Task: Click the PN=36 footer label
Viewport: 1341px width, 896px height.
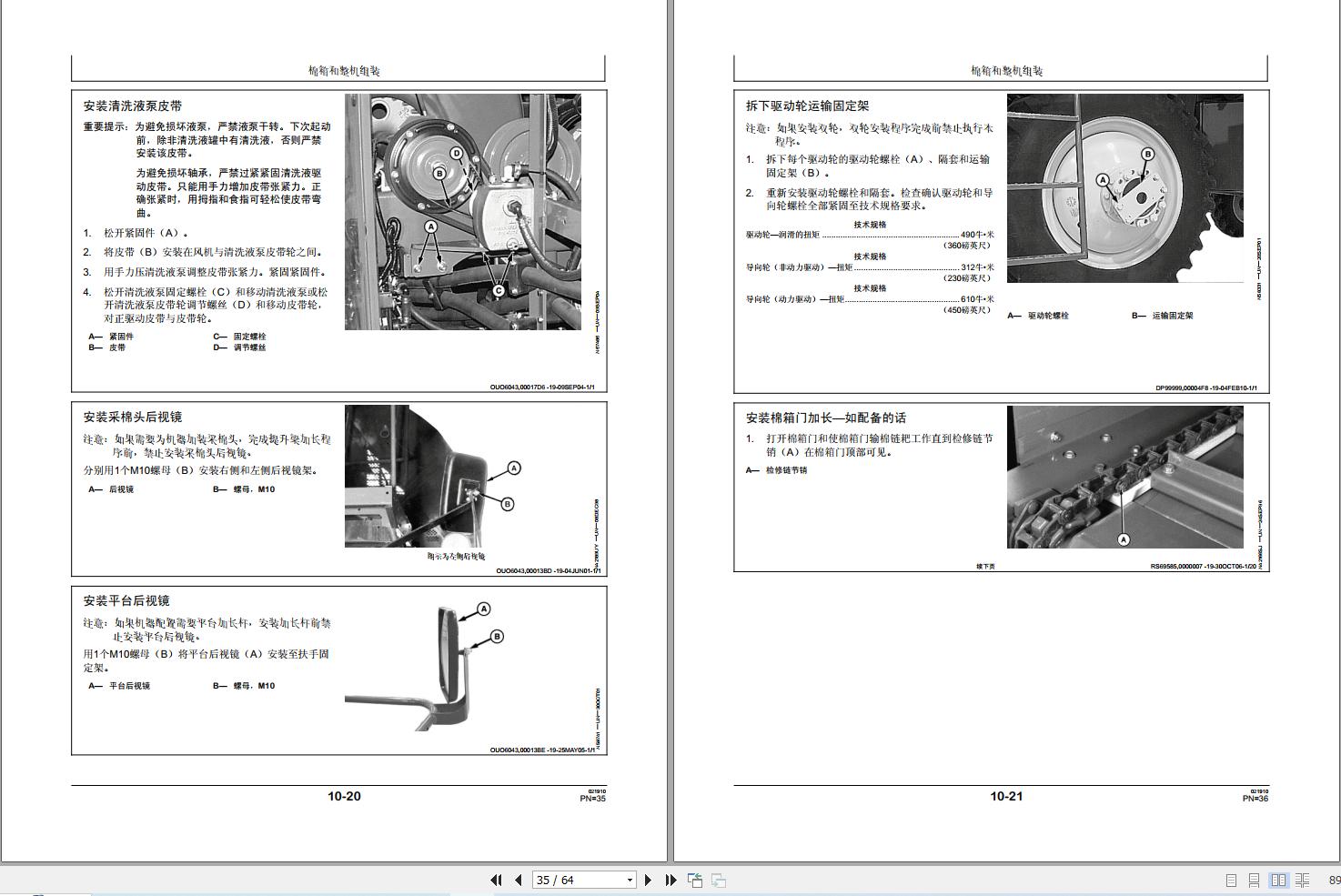Action: click(x=1255, y=799)
